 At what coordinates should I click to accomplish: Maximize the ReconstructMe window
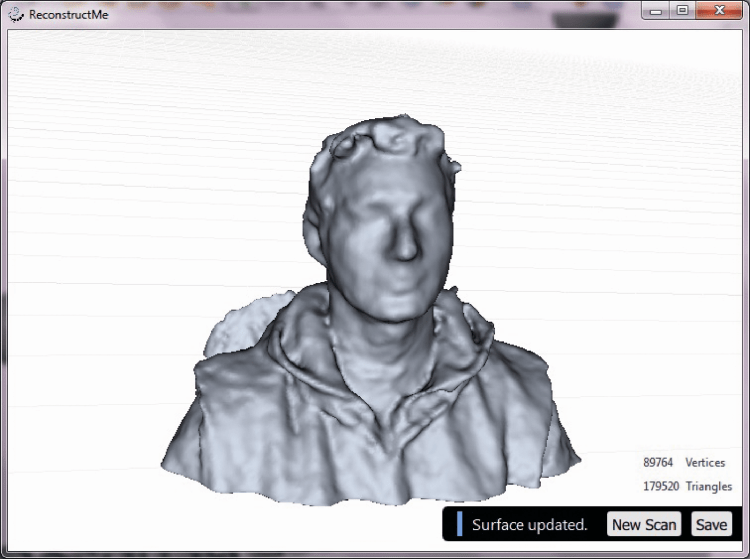click(682, 11)
